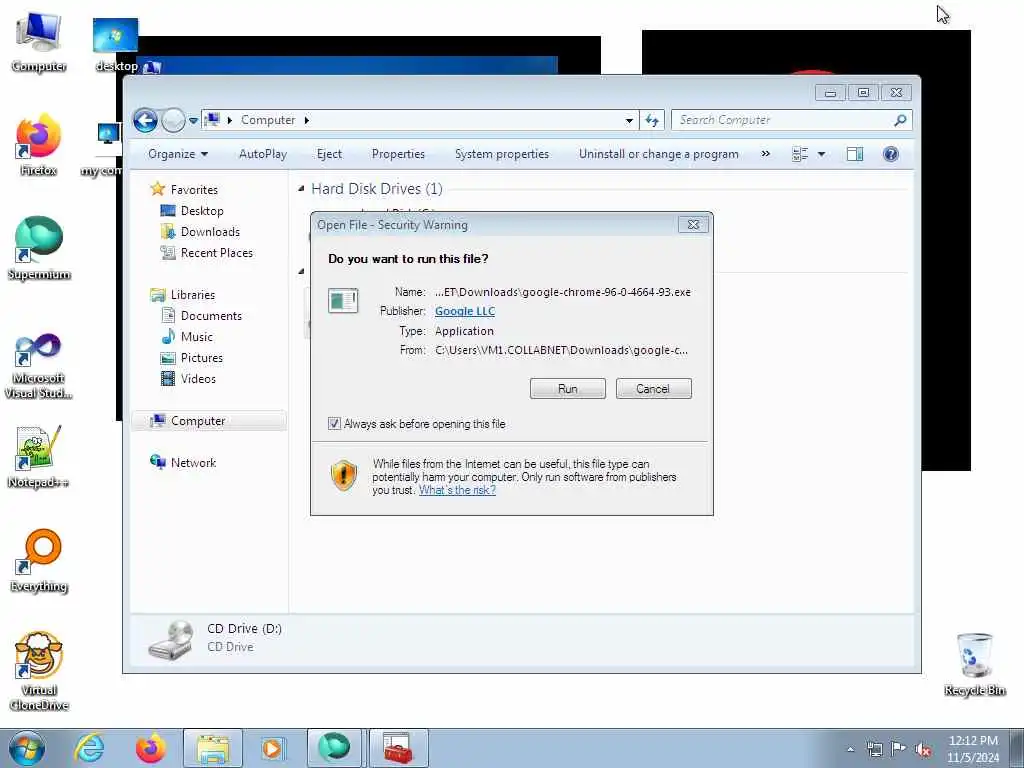Show hidden system tray icons

pos(850,749)
